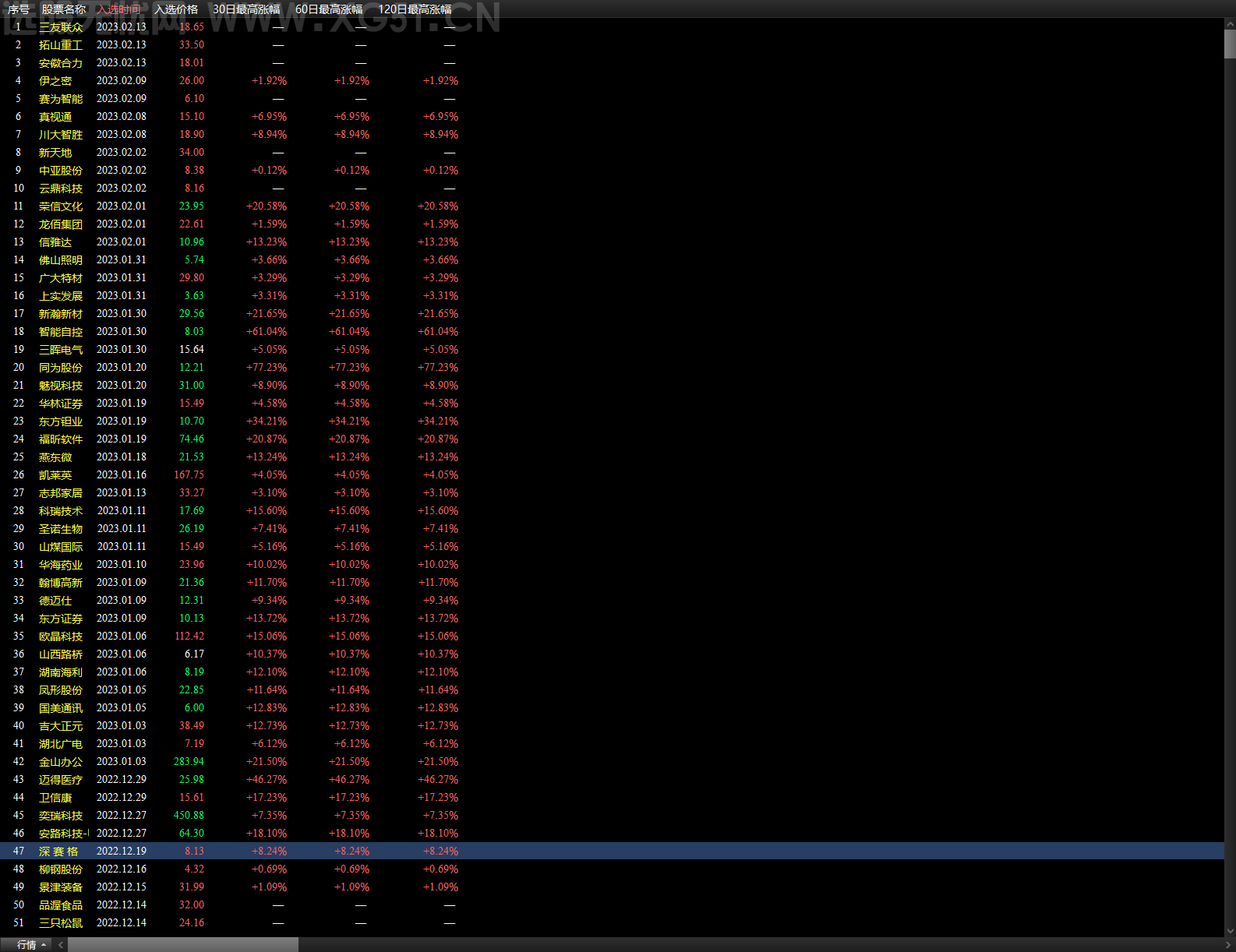Select stock 景津装备
1236x952 pixels.
pos(61,887)
